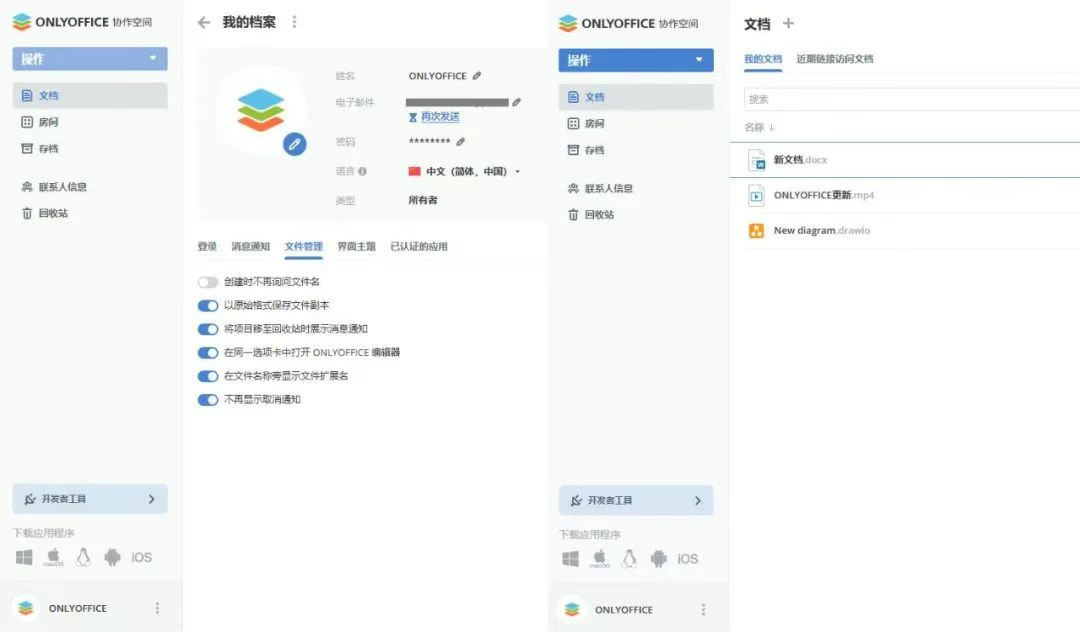The height and width of the screenshot is (632, 1080).
Task: Select the 我的文档 tab
Action: coord(763,59)
